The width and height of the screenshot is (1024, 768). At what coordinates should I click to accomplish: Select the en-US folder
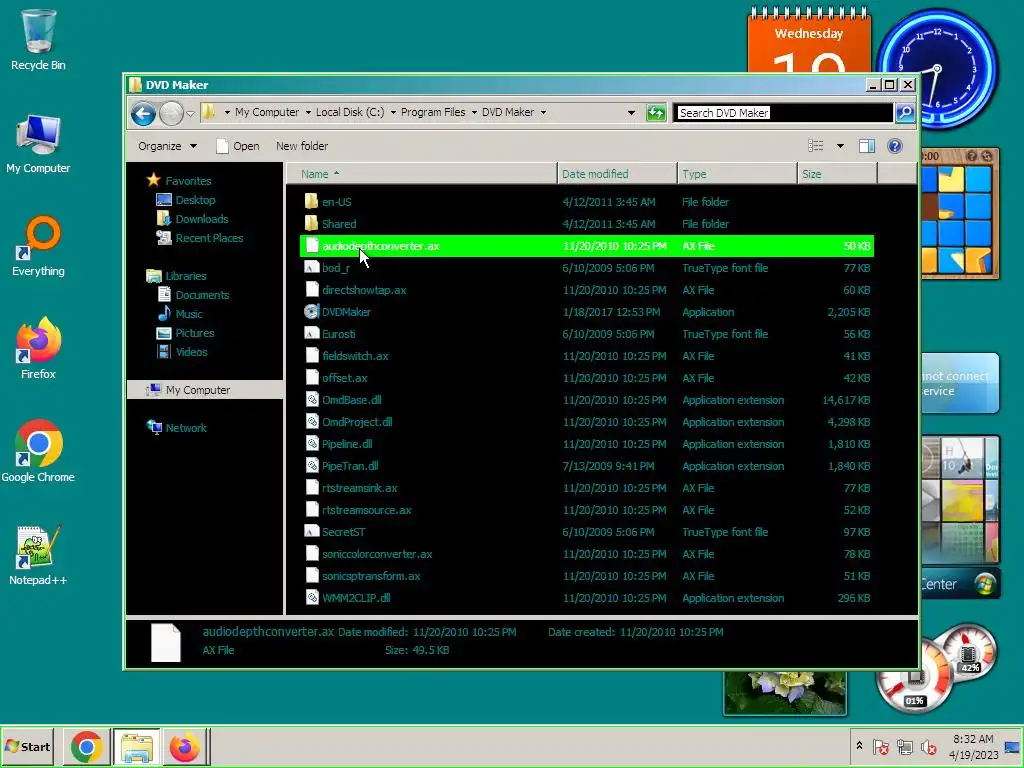click(x=336, y=202)
